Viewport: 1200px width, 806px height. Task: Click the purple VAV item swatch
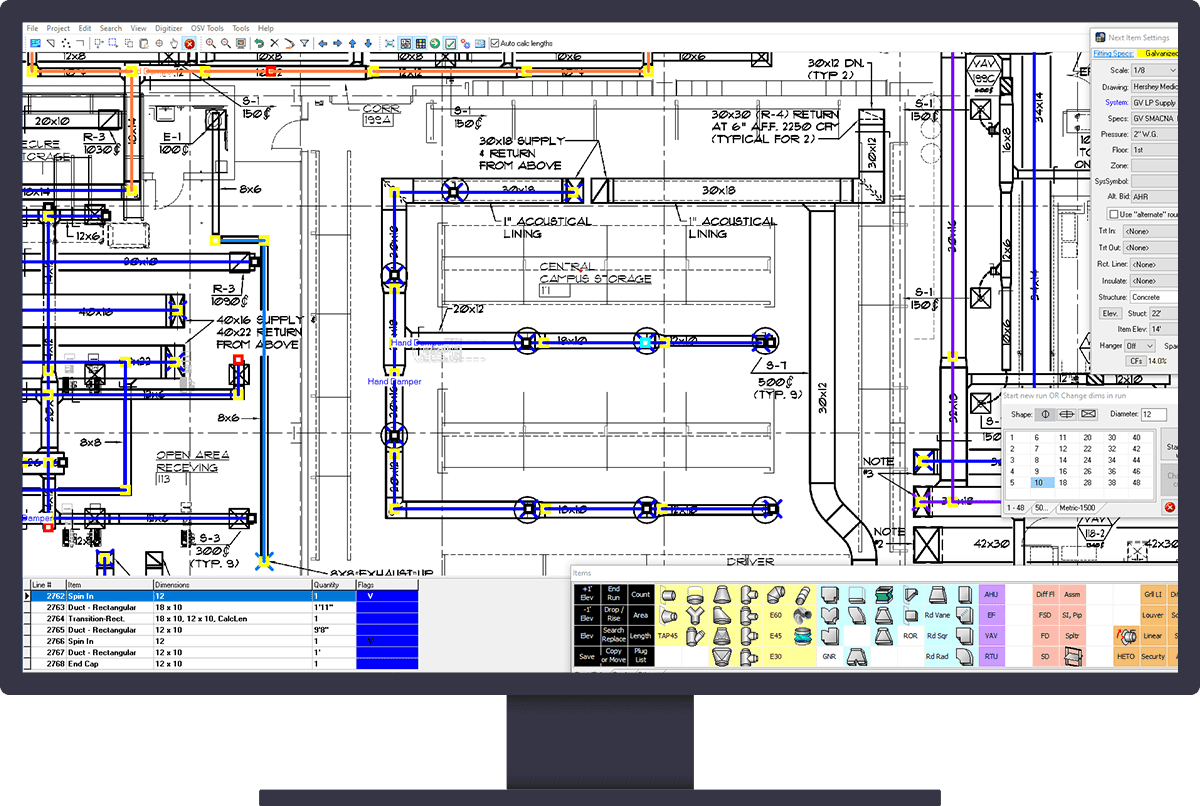point(991,635)
